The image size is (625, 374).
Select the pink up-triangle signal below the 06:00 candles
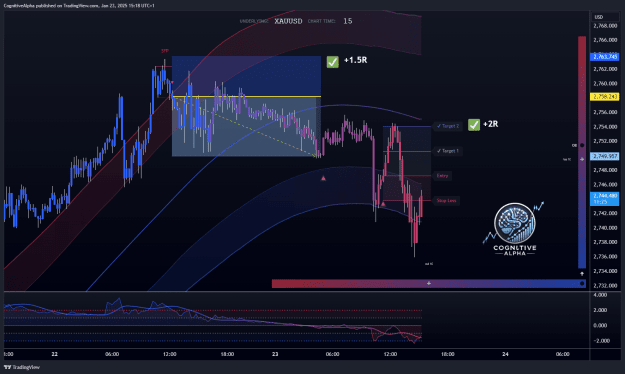[x=323, y=178]
